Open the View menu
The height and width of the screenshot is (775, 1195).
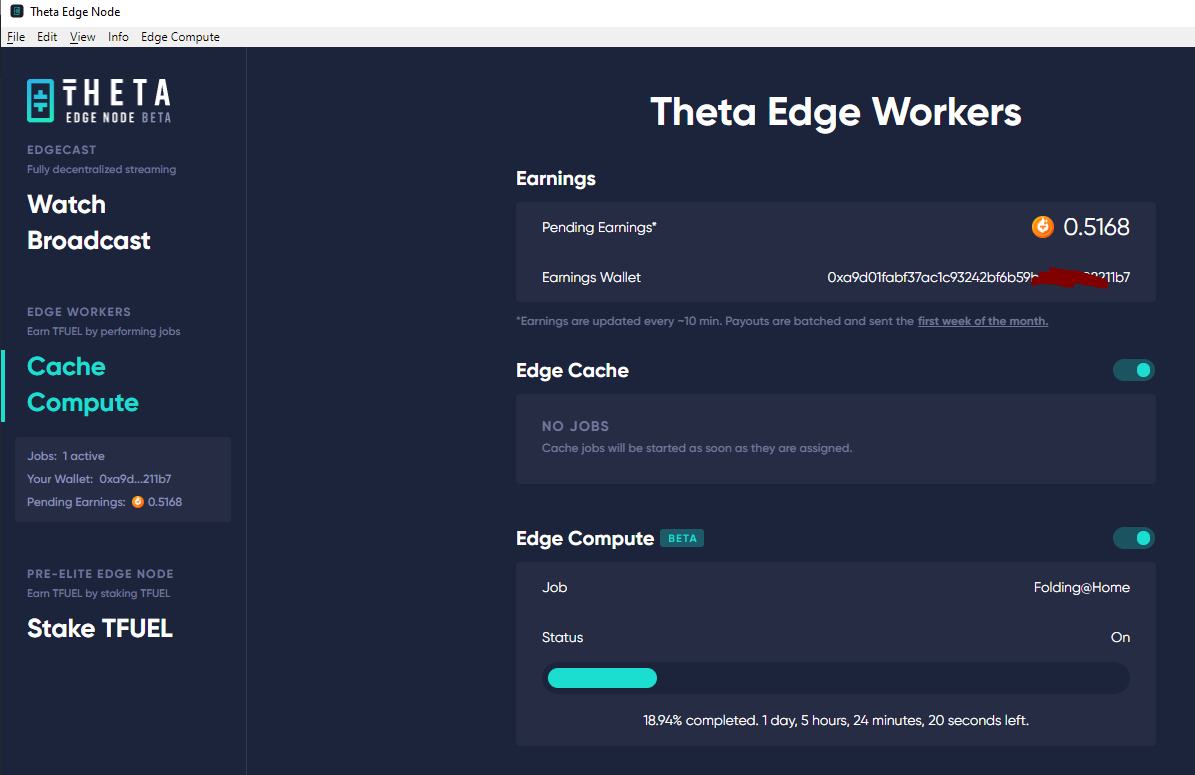(x=82, y=37)
